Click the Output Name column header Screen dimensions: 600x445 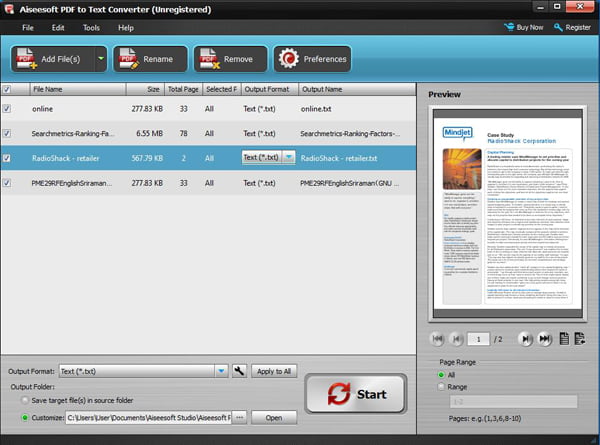point(357,89)
